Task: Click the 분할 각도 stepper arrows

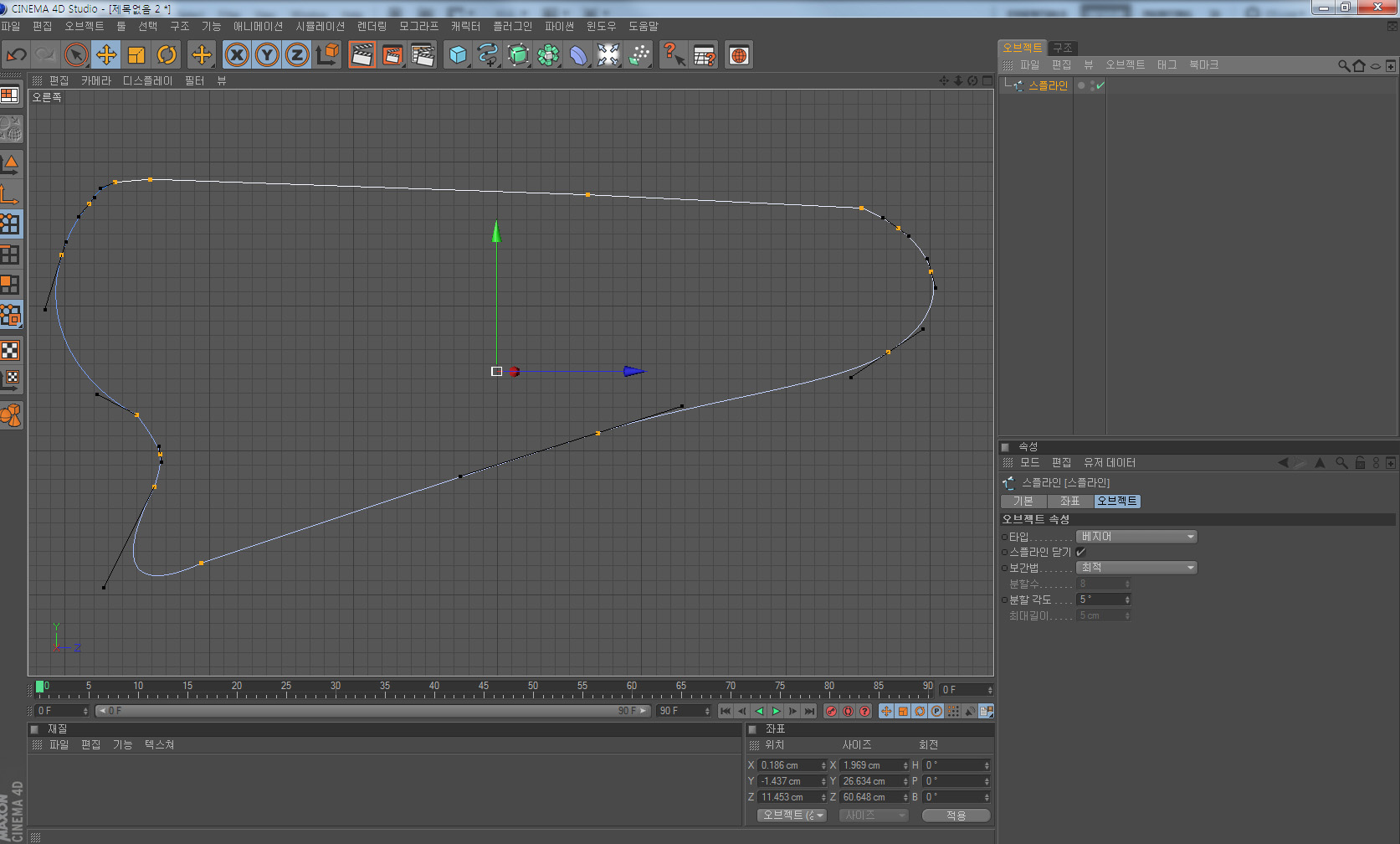Action: click(x=1127, y=600)
